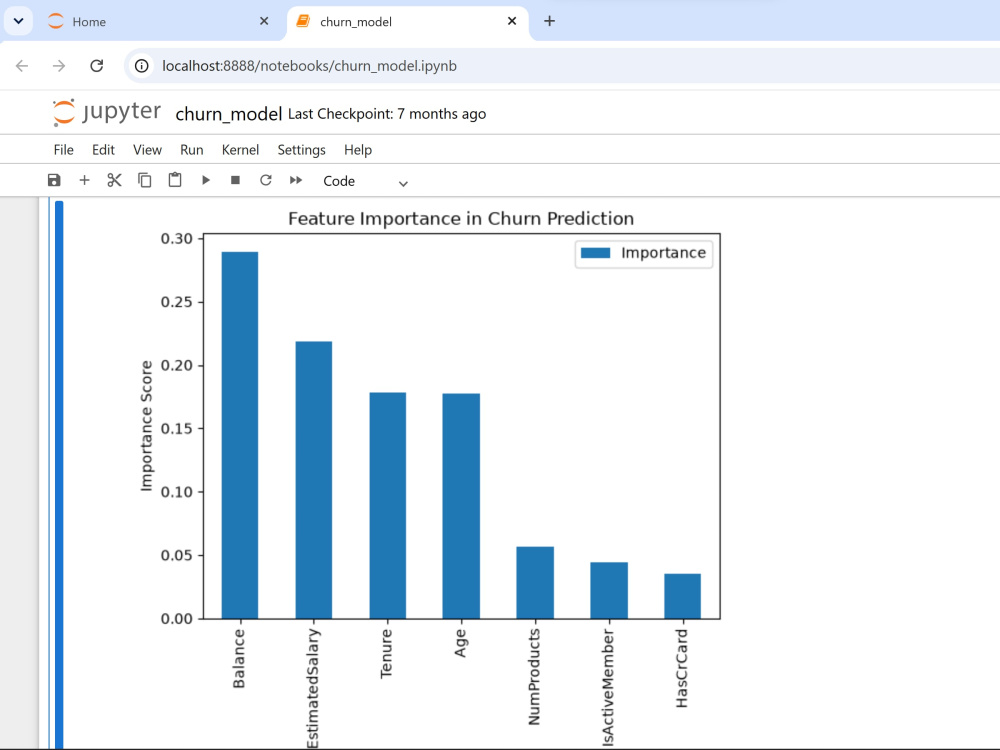Screen dimensions: 1000x750
Task: Select the churn_model browser tab
Action: [408, 22]
